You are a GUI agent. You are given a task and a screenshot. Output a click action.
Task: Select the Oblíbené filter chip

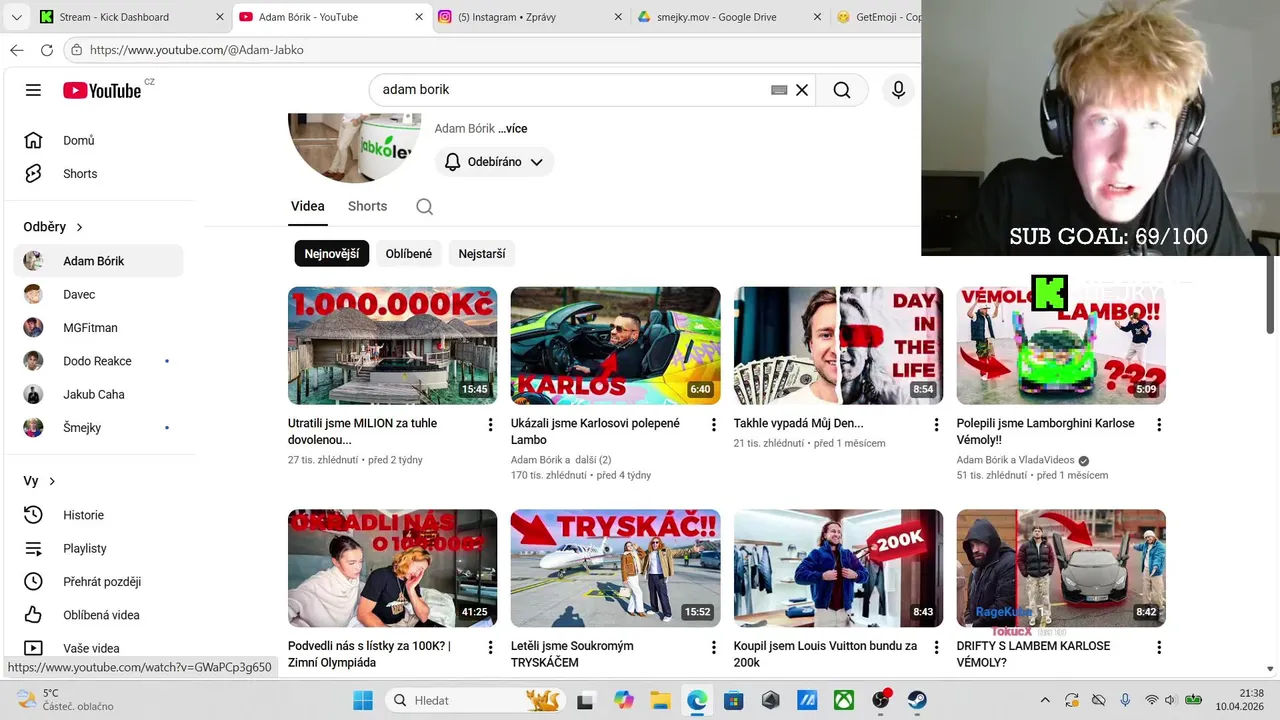point(409,254)
